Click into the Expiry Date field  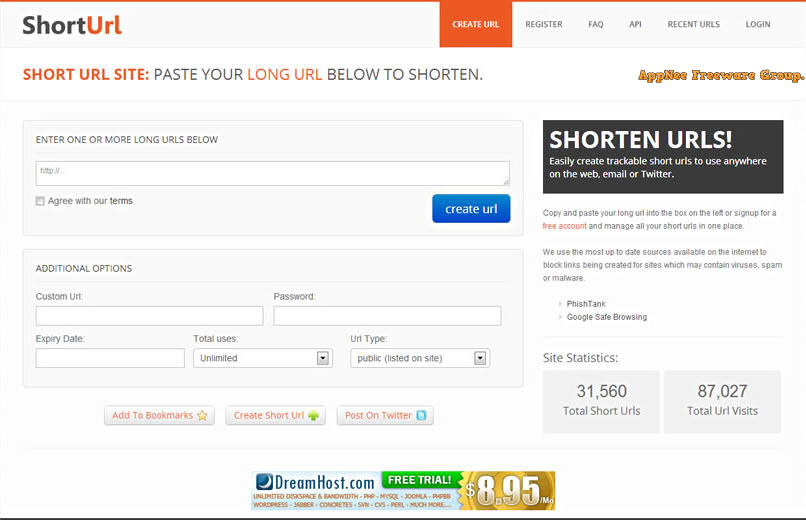[x=110, y=358]
